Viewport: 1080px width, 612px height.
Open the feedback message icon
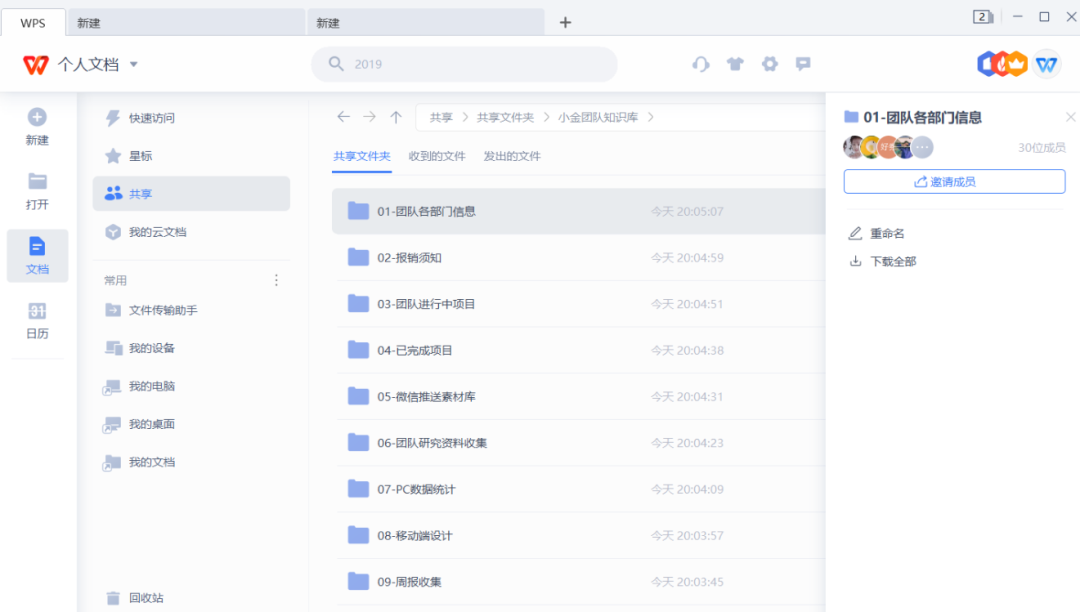(x=802, y=63)
